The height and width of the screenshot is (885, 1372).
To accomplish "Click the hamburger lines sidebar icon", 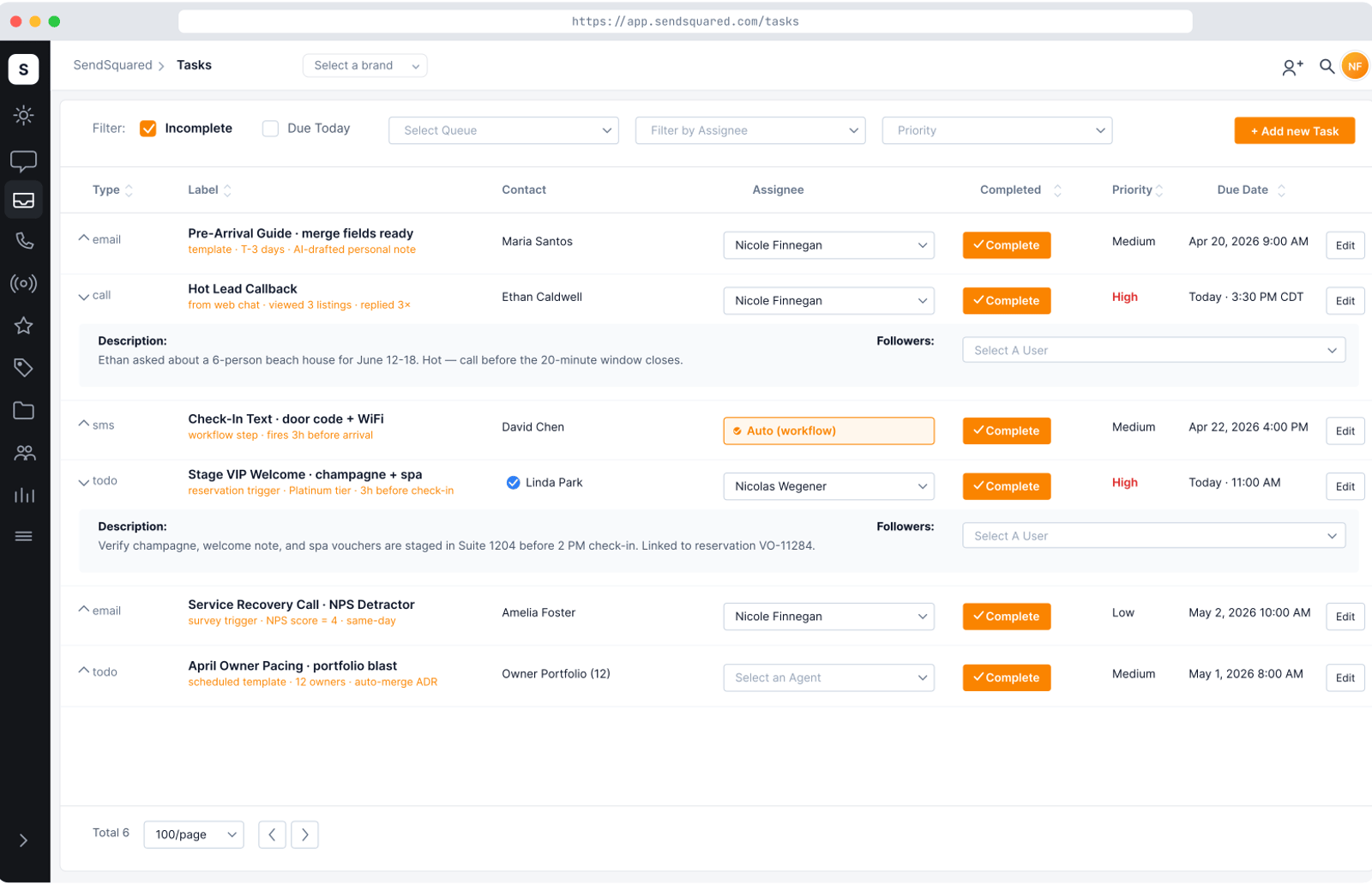I will 23,537.
